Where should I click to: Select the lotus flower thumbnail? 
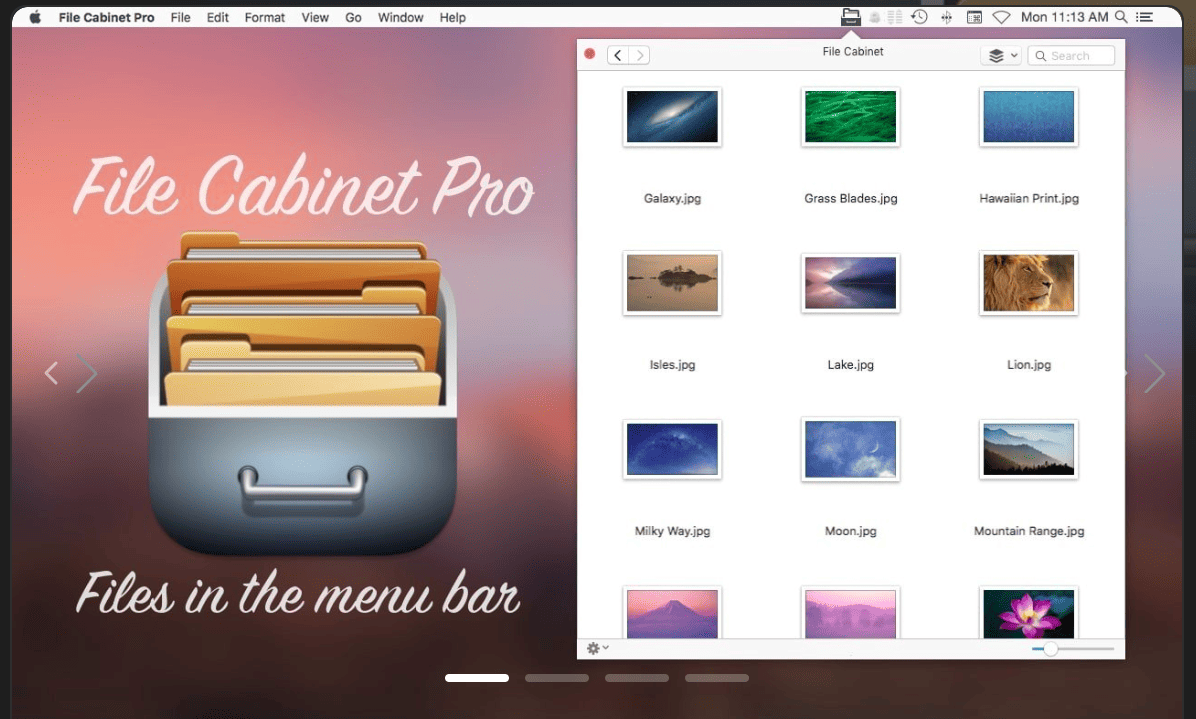(x=1029, y=613)
